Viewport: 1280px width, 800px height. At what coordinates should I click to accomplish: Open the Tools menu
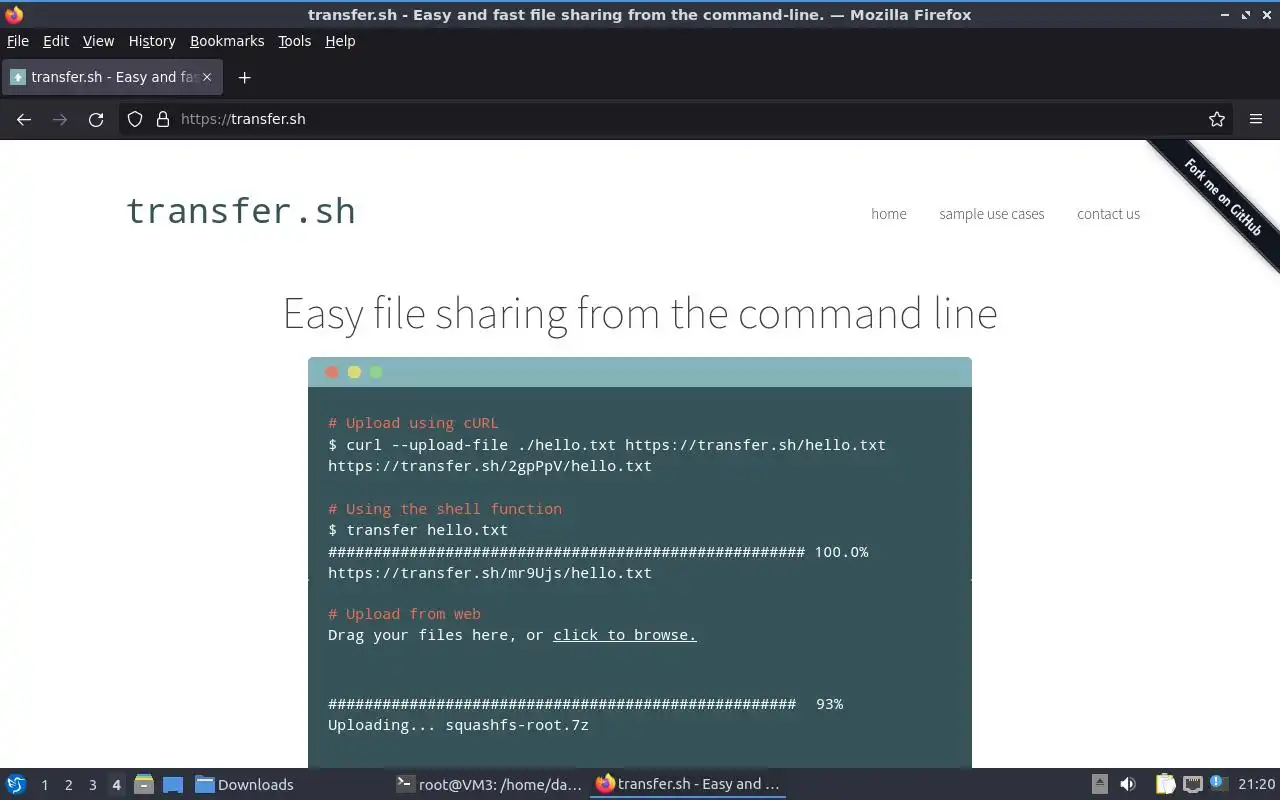point(295,41)
